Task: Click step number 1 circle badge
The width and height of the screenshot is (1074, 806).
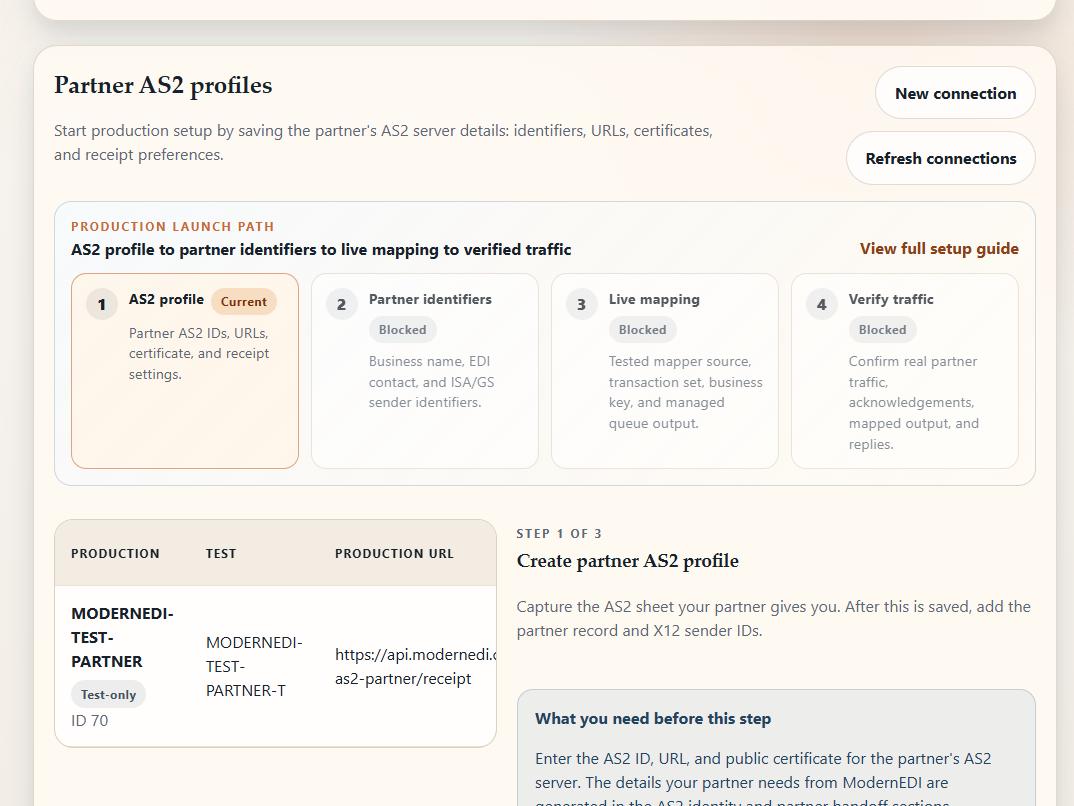Action: coord(102,304)
